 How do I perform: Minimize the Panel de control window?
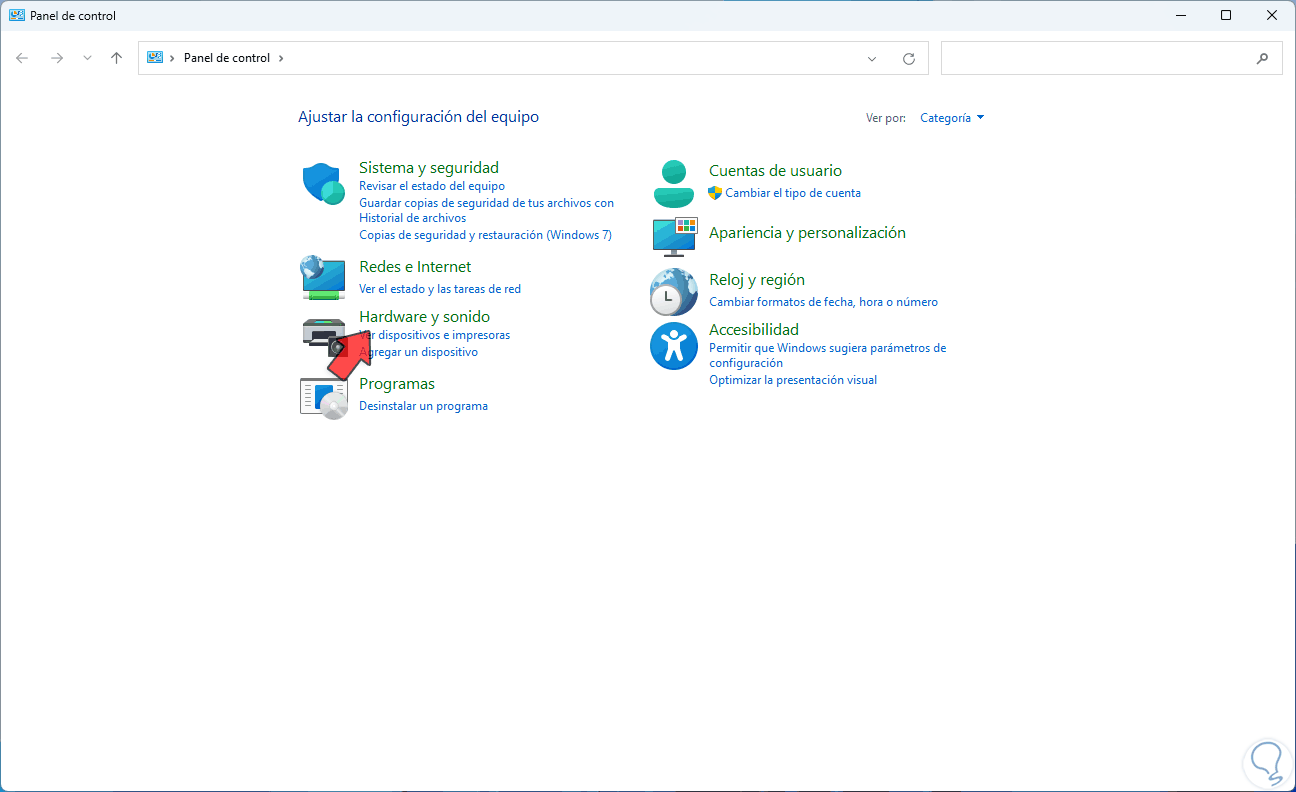(1179, 15)
